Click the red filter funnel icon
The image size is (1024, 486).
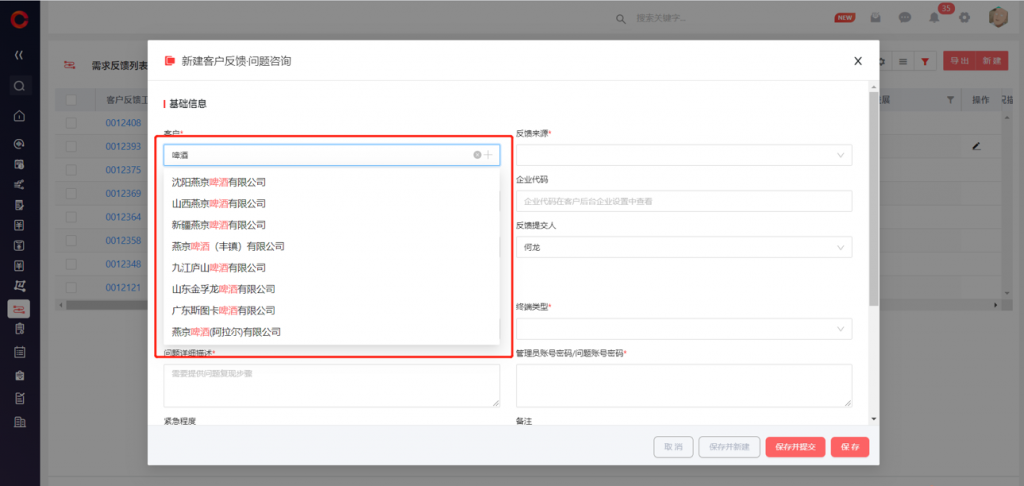925,62
